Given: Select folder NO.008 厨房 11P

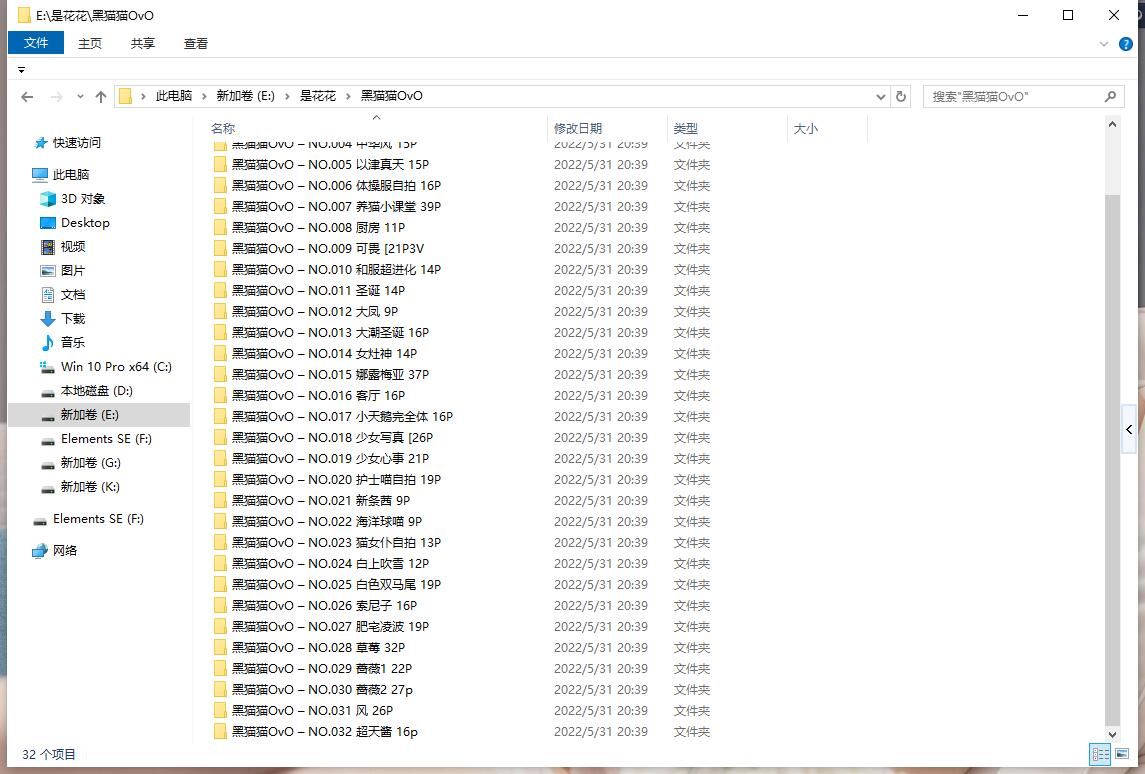Looking at the screenshot, I should (x=318, y=228).
